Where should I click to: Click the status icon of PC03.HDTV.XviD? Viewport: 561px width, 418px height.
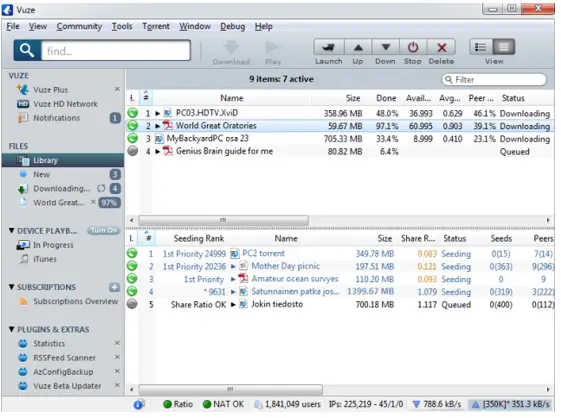coord(133,113)
